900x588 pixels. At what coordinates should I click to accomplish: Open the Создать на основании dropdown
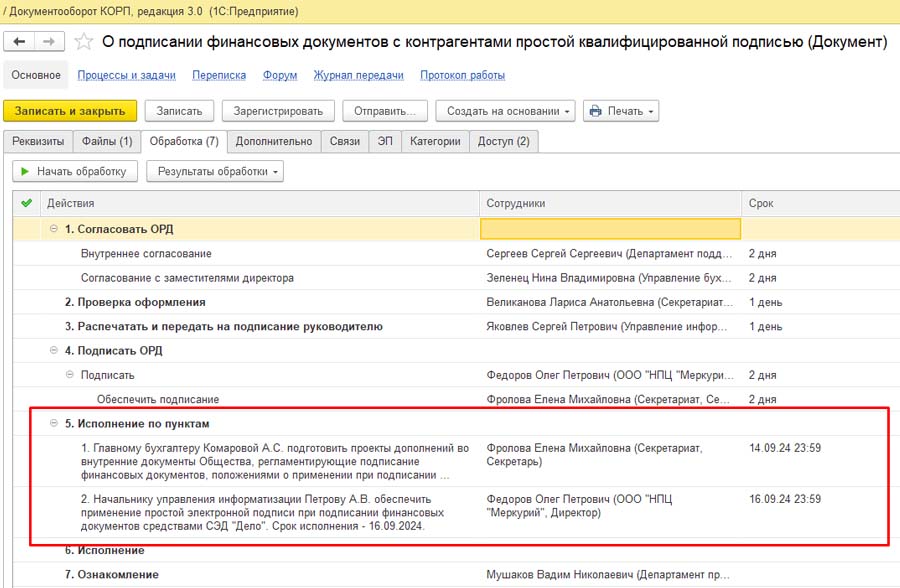[509, 111]
